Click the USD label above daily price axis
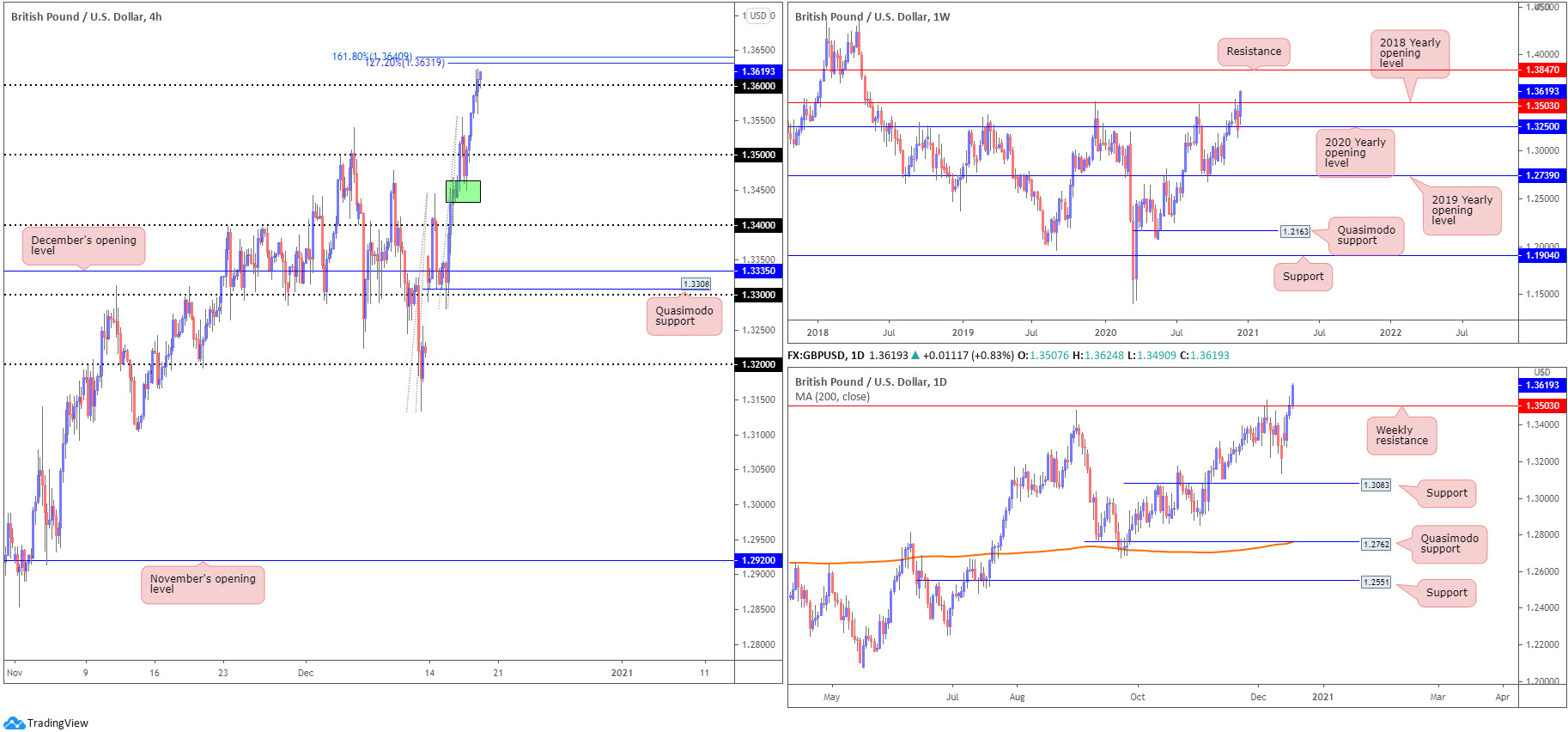 click(x=1542, y=372)
